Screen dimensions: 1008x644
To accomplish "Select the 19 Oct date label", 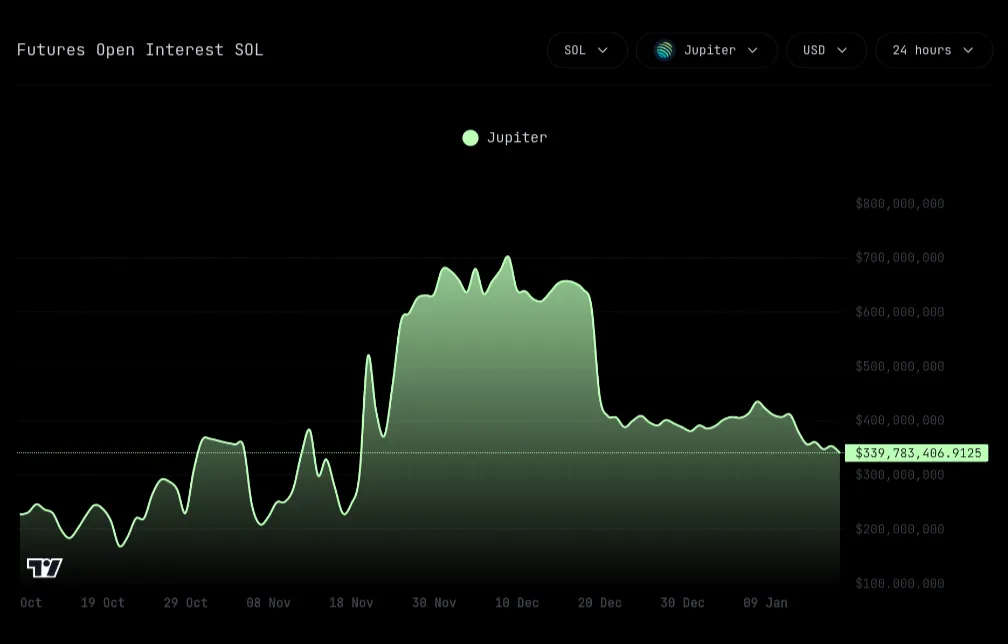I will pyautogui.click(x=103, y=603).
